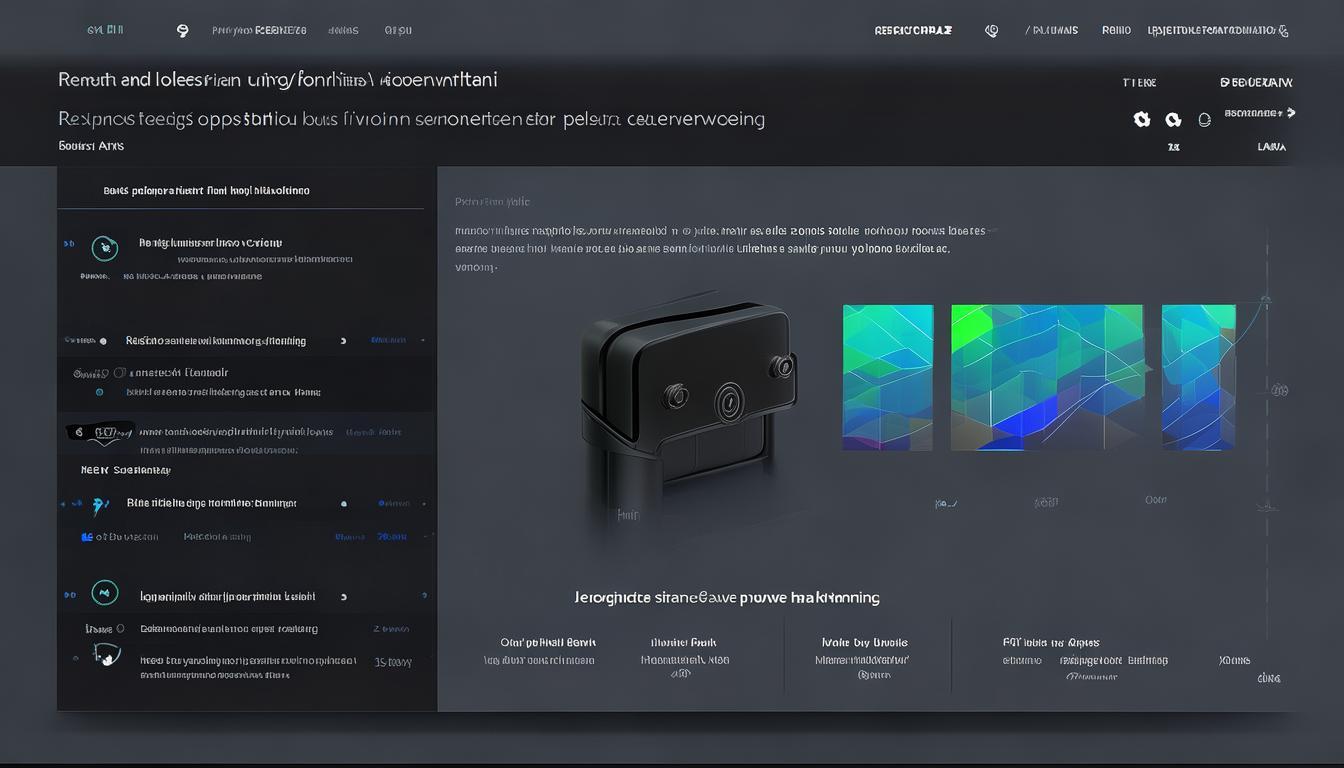
Task: Click the teal circle icon in lower sidebar
Action: pyautogui.click(x=104, y=593)
